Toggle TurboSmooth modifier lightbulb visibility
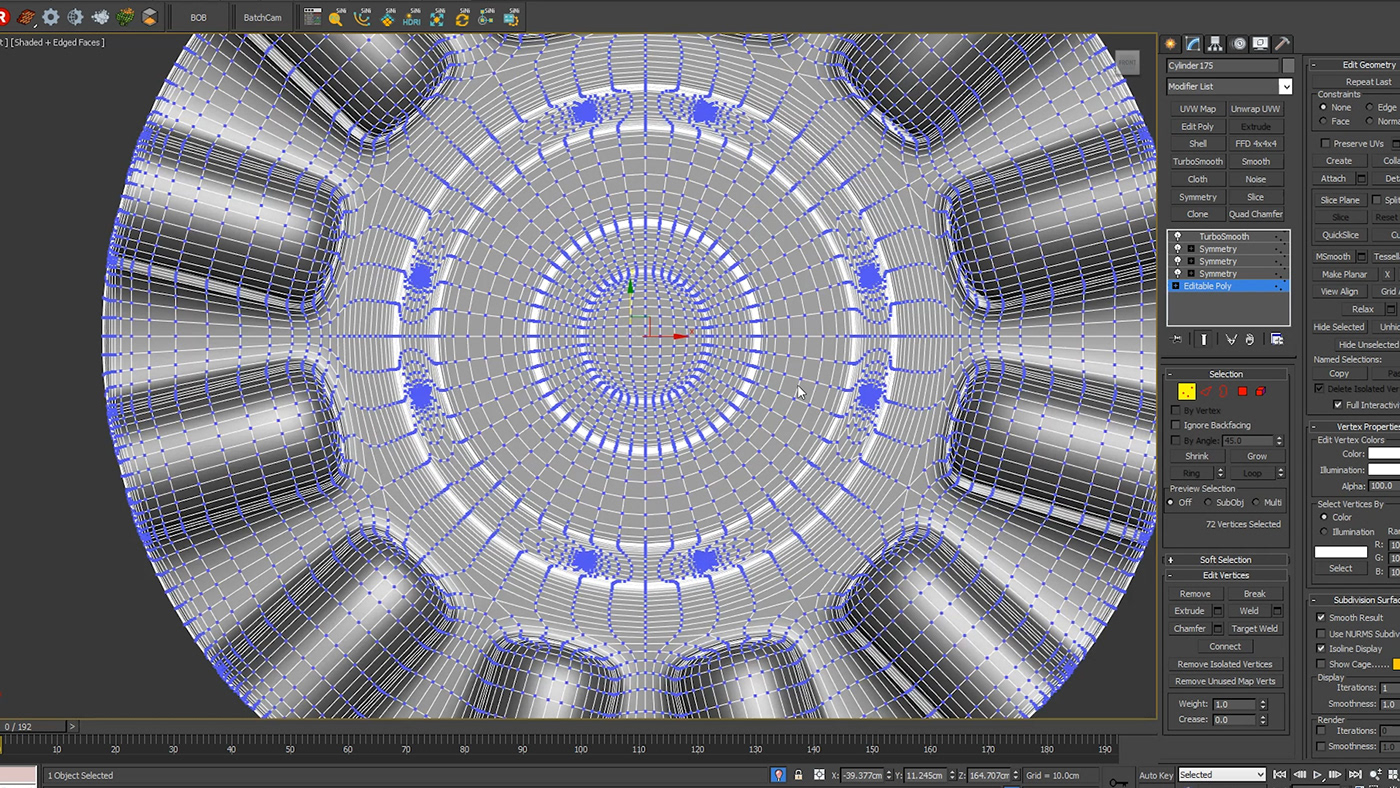Screen dimensions: 1400x788 (x=1177, y=236)
